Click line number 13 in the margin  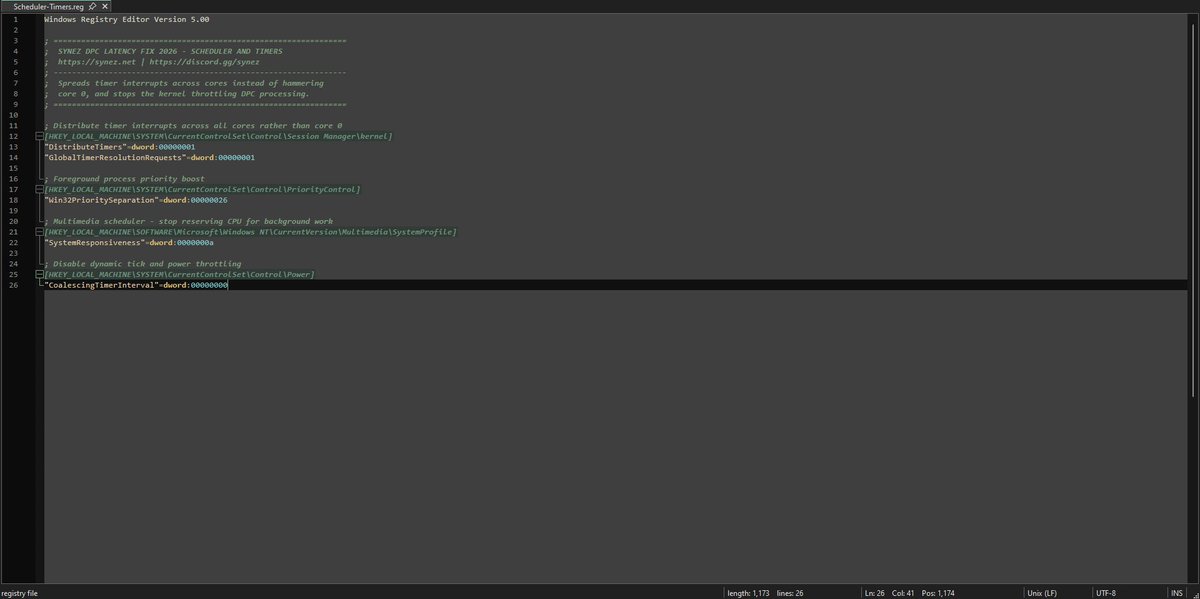pos(15,146)
